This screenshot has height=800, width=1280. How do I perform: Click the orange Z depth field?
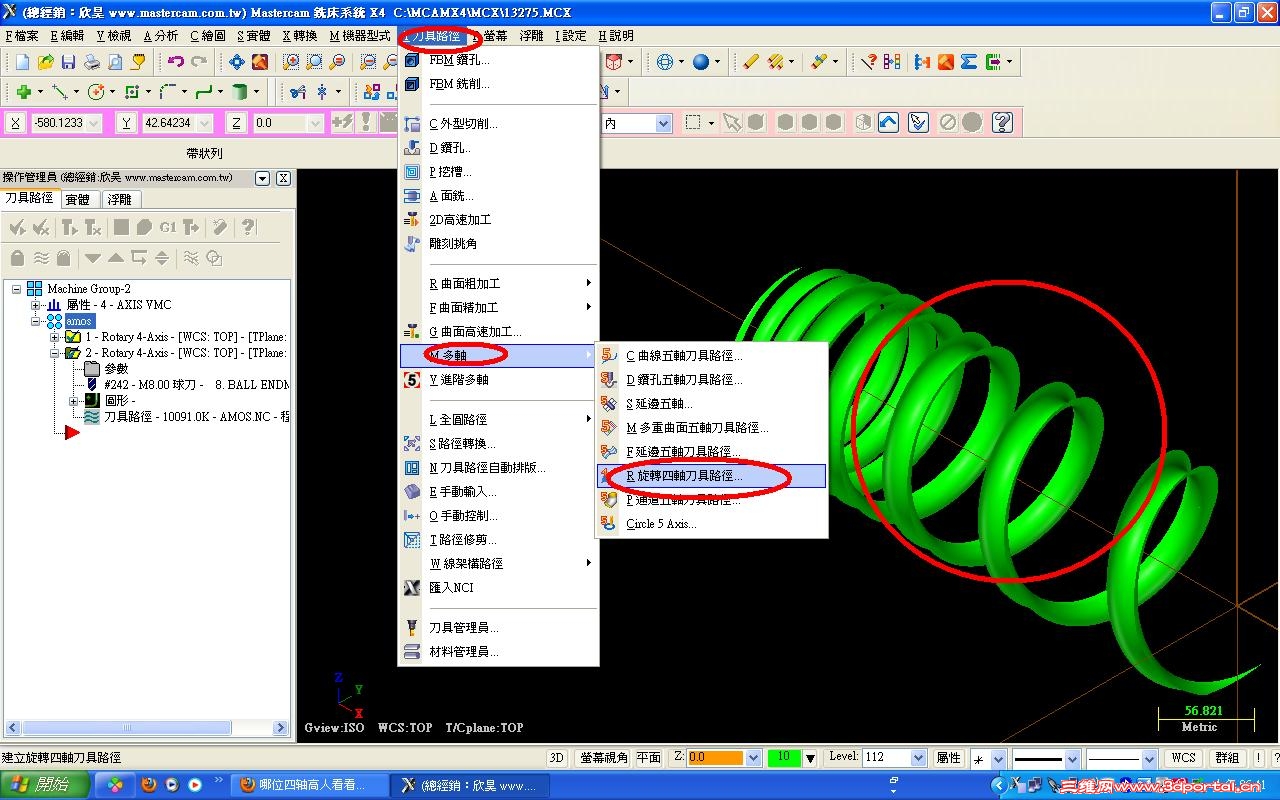(x=716, y=758)
